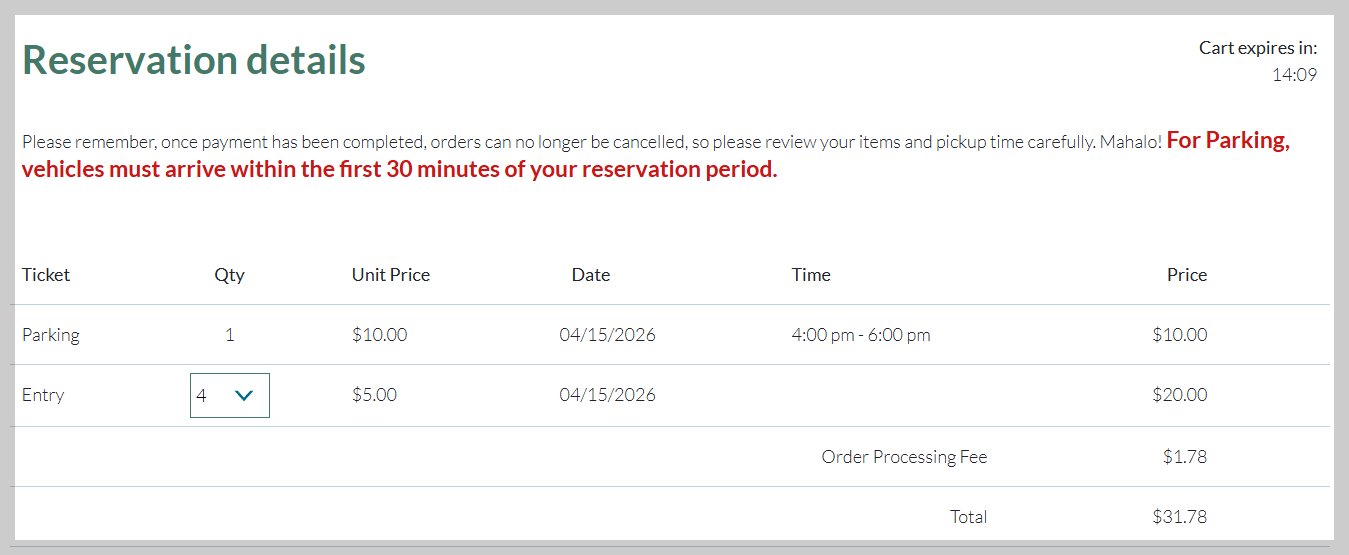Viewport: 1349px width, 555px height.
Task: Click the Total amount $31.78
Action: click(x=1180, y=517)
